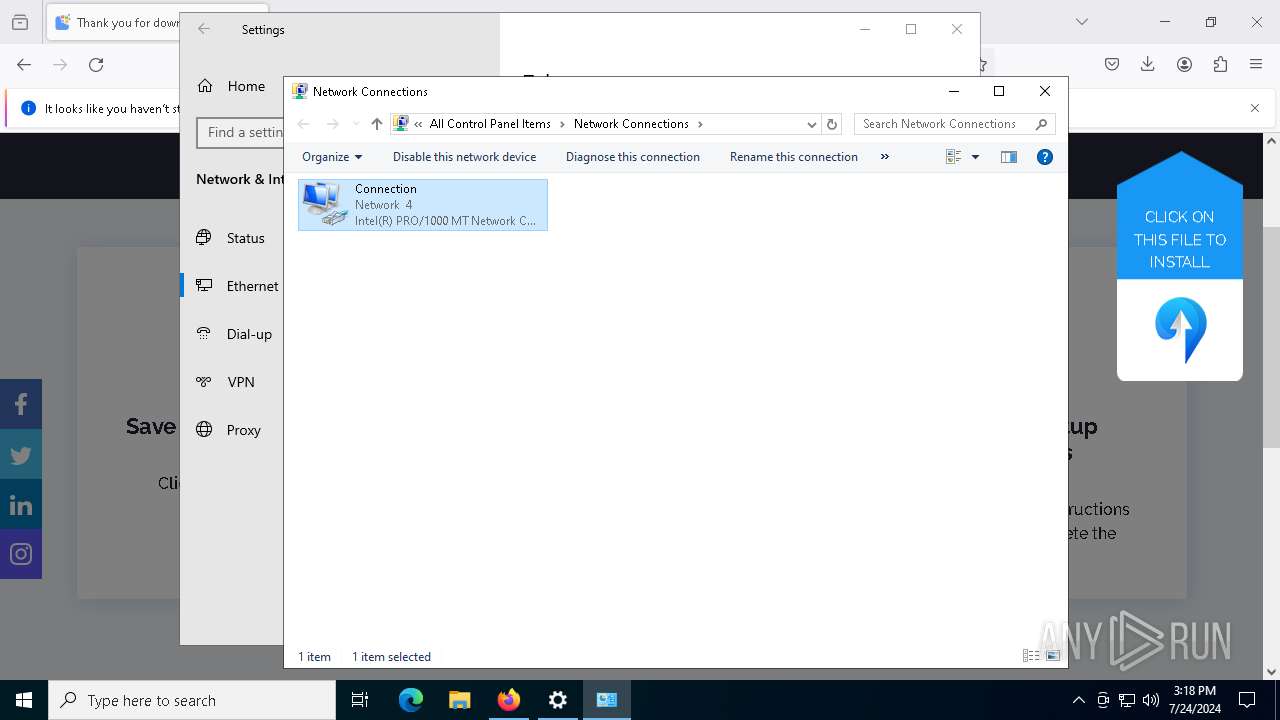This screenshot has height=720, width=1280.
Task: Click the Find a setting search box
Action: tap(241, 132)
